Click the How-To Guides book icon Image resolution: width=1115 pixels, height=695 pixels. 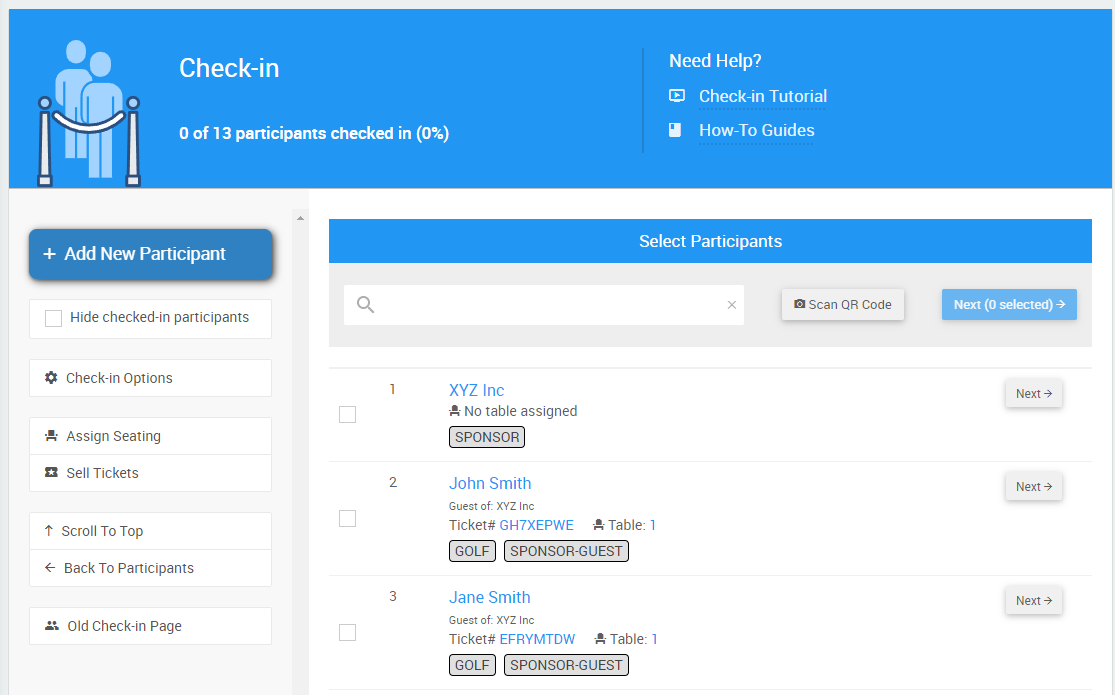(676, 130)
